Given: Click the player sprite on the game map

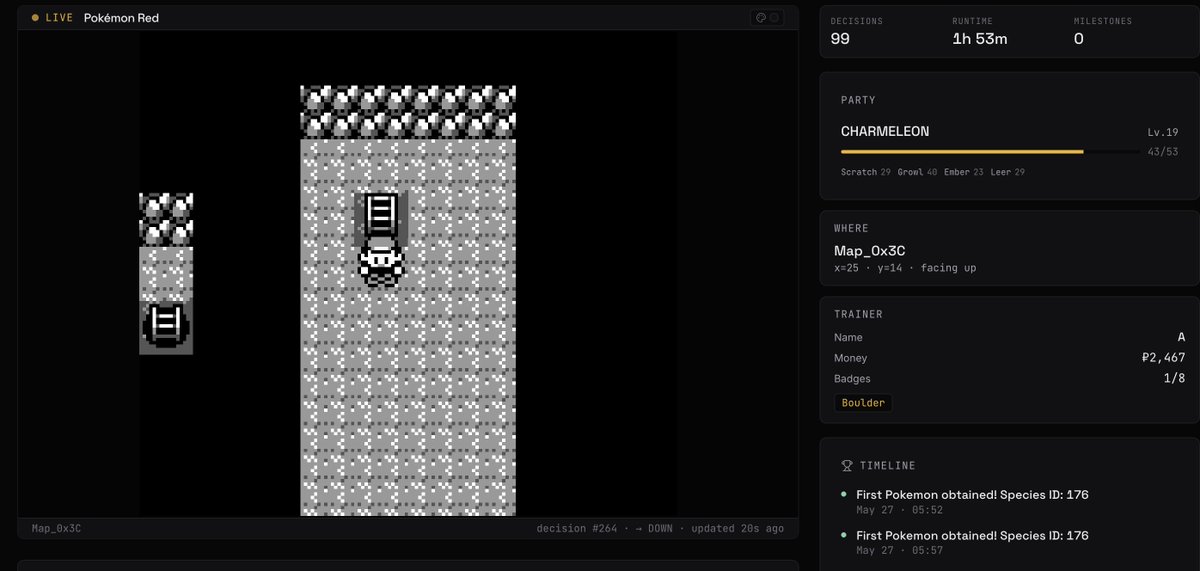Looking at the screenshot, I should click(x=381, y=263).
